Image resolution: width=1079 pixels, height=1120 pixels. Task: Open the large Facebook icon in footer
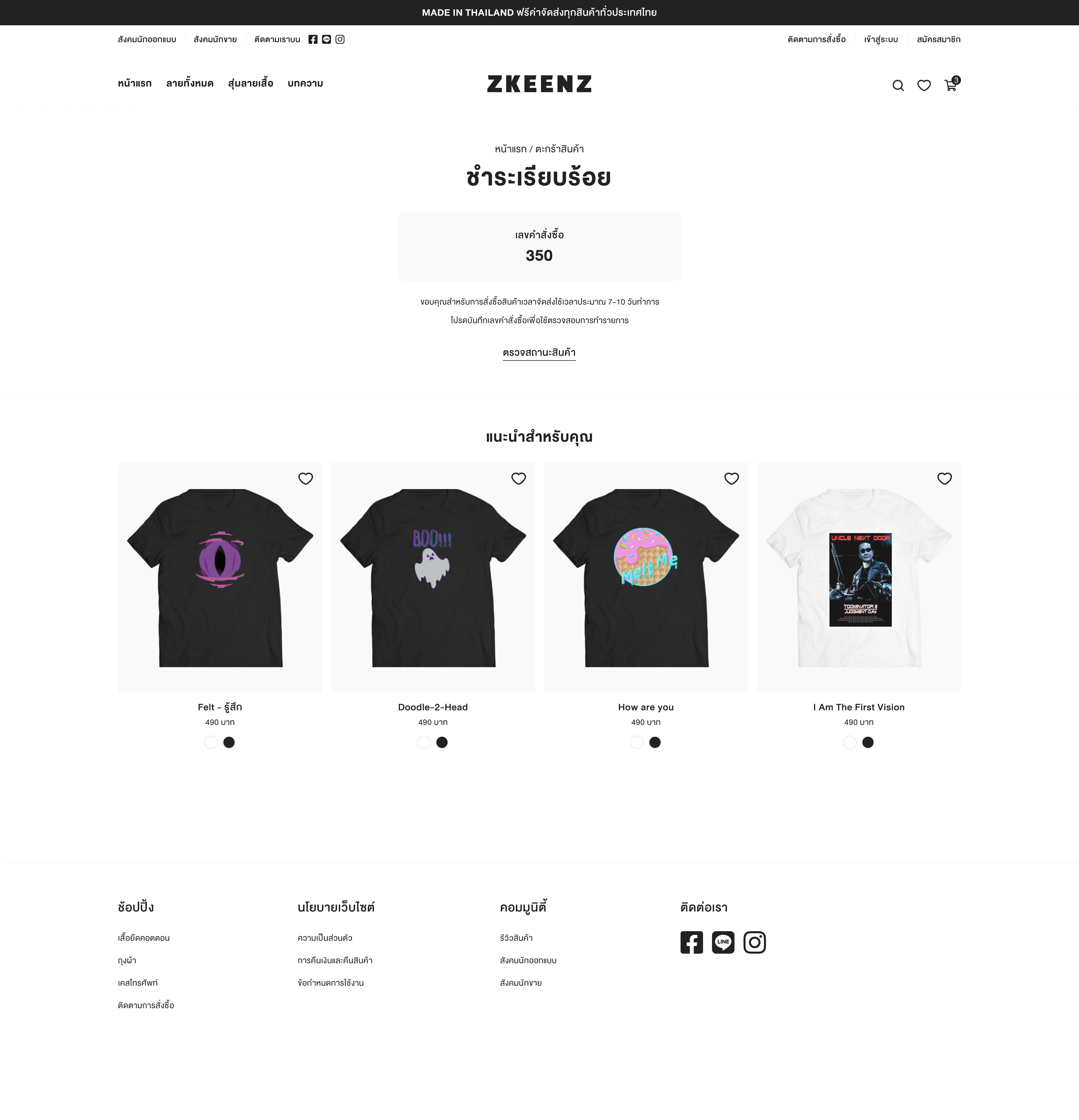click(692, 942)
